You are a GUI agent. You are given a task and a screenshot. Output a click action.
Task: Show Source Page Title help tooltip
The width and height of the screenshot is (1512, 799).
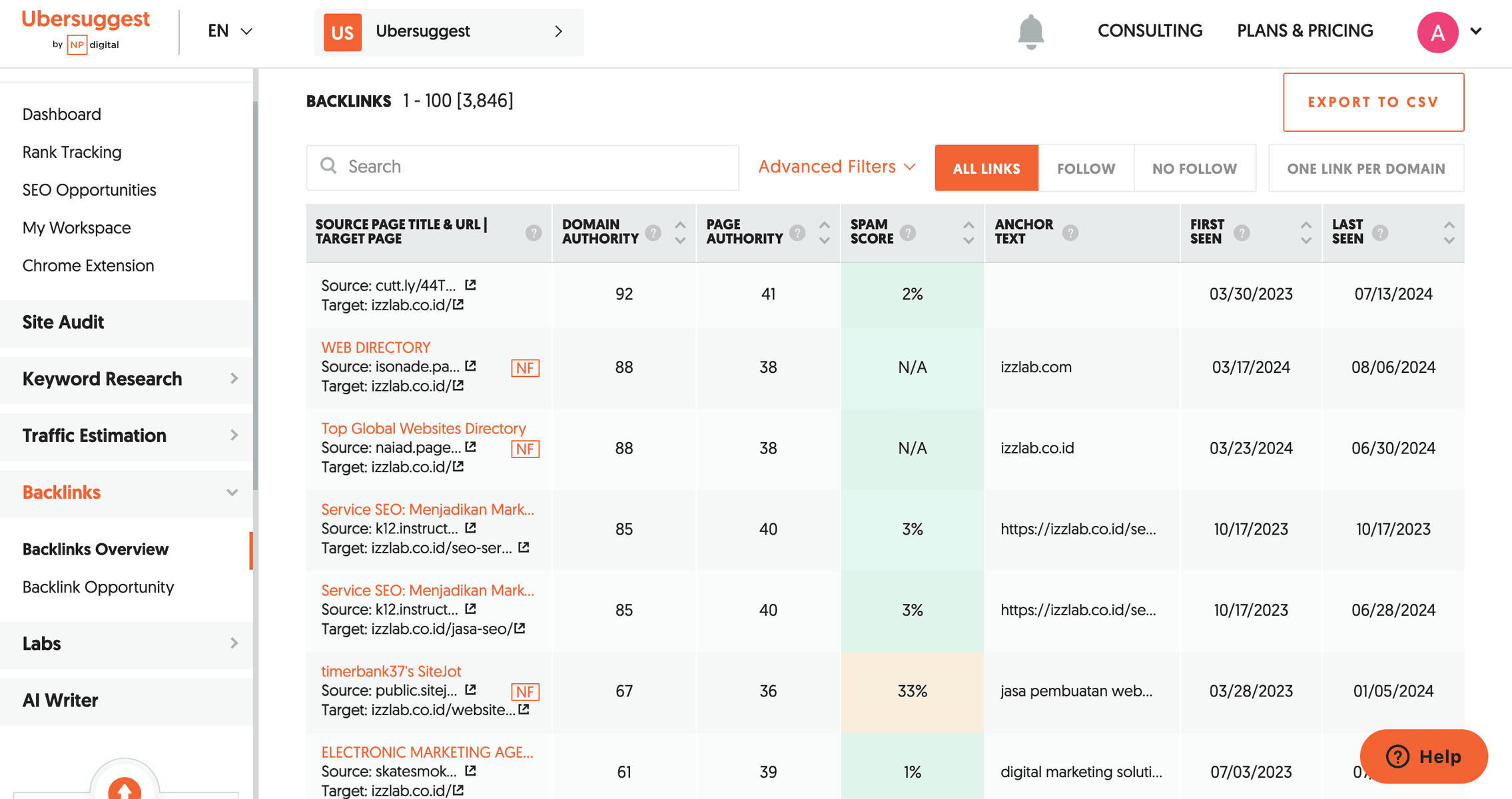pos(534,232)
